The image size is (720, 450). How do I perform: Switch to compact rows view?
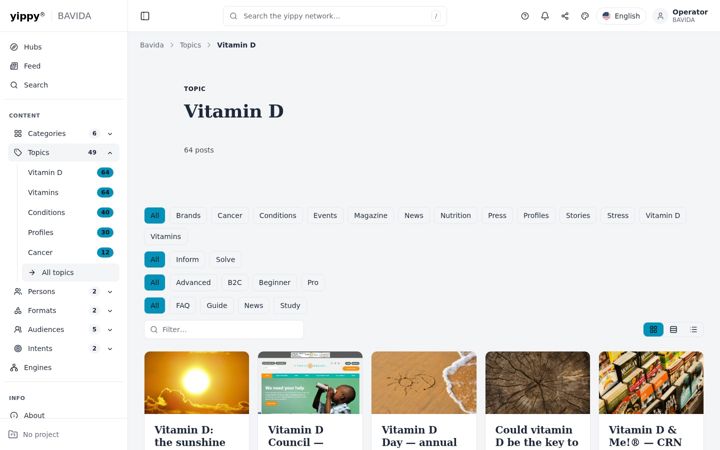point(673,330)
